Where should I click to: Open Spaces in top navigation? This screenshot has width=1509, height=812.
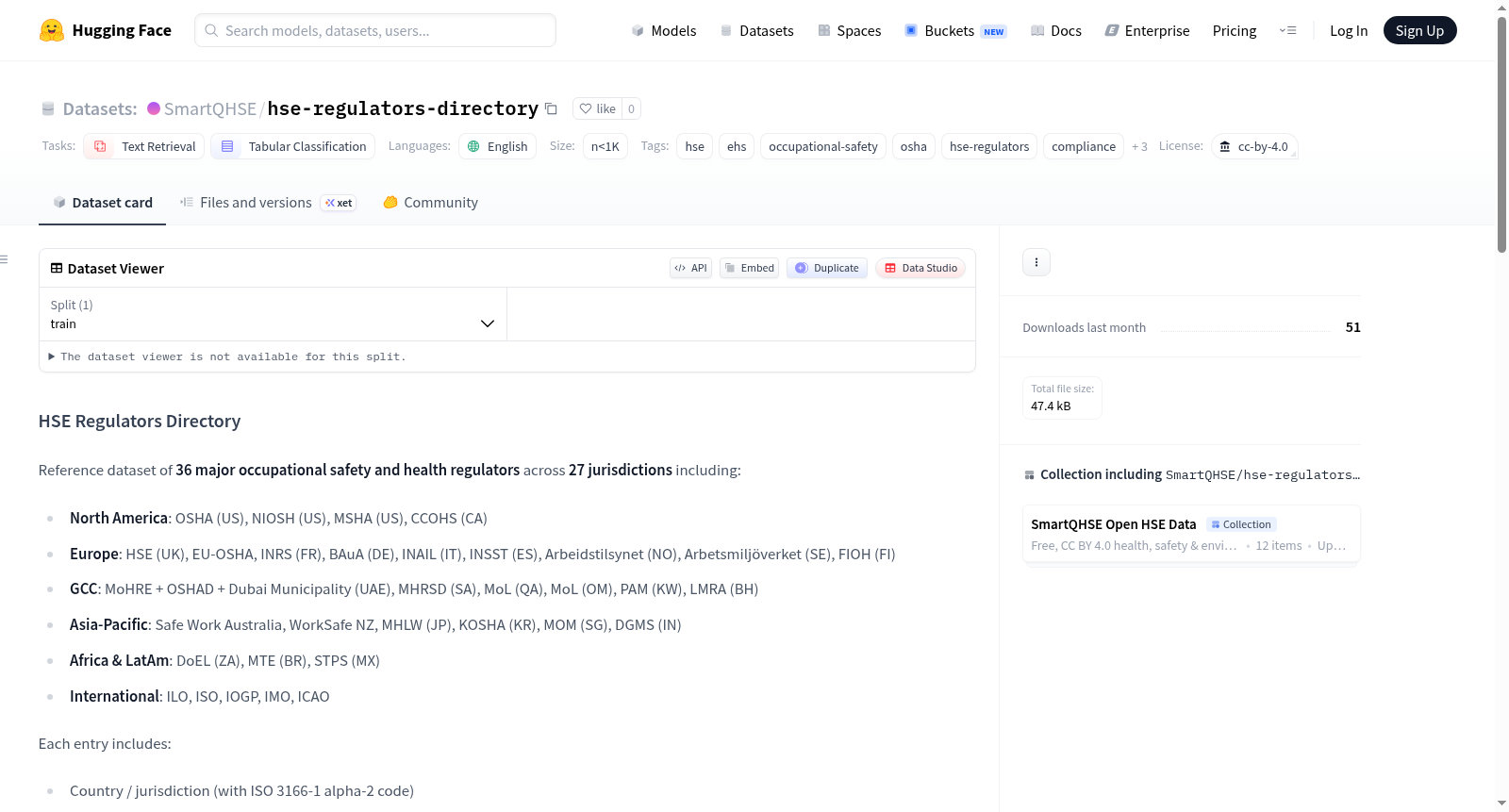[x=849, y=30]
